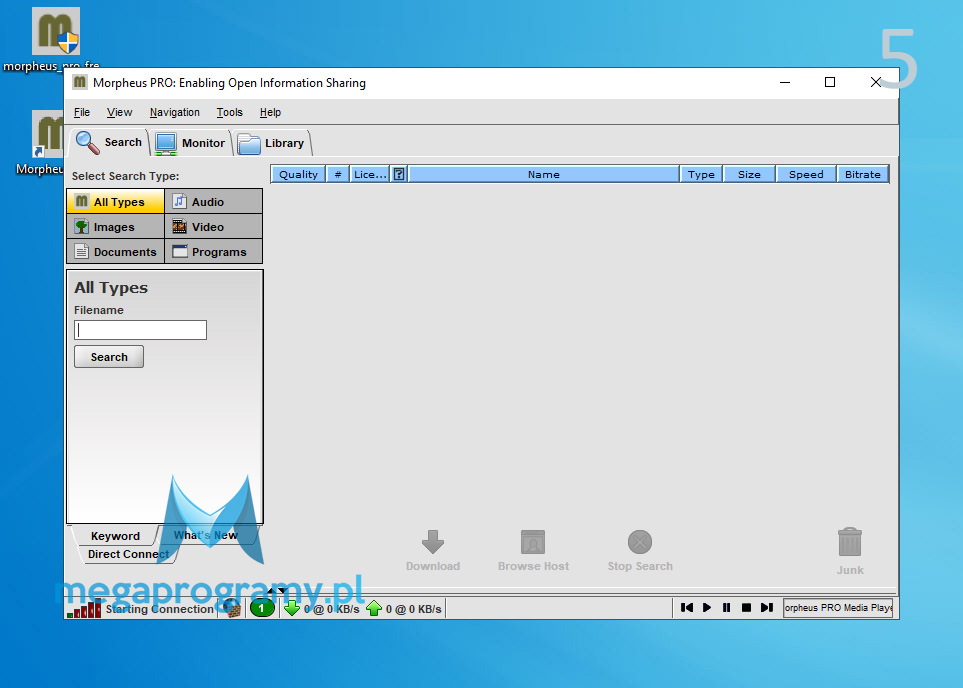Sort results by Name column
Viewport: 963px width, 688px height.
pos(544,174)
